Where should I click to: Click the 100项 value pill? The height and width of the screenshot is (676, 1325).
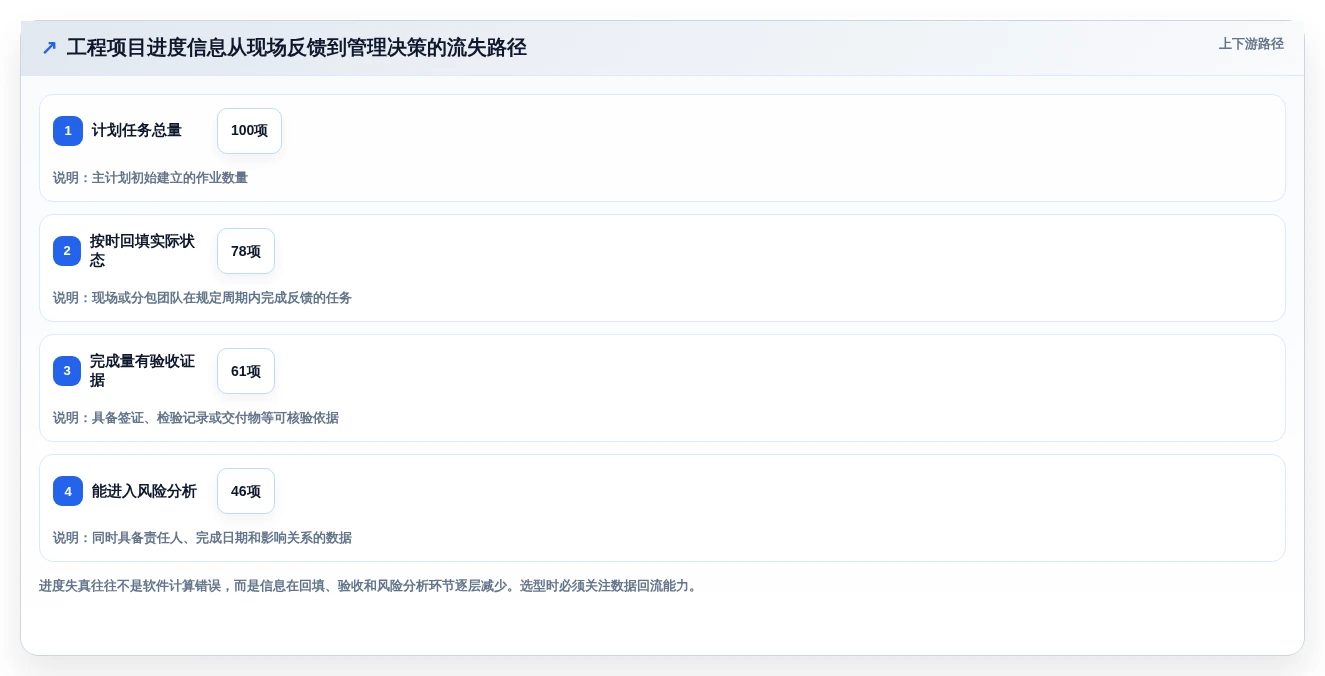pos(249,131)
